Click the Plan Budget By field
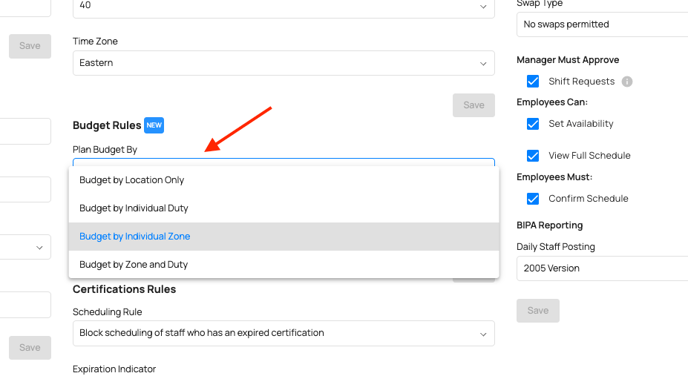Viewport: 688px width, 376px height. click(283, 162)
